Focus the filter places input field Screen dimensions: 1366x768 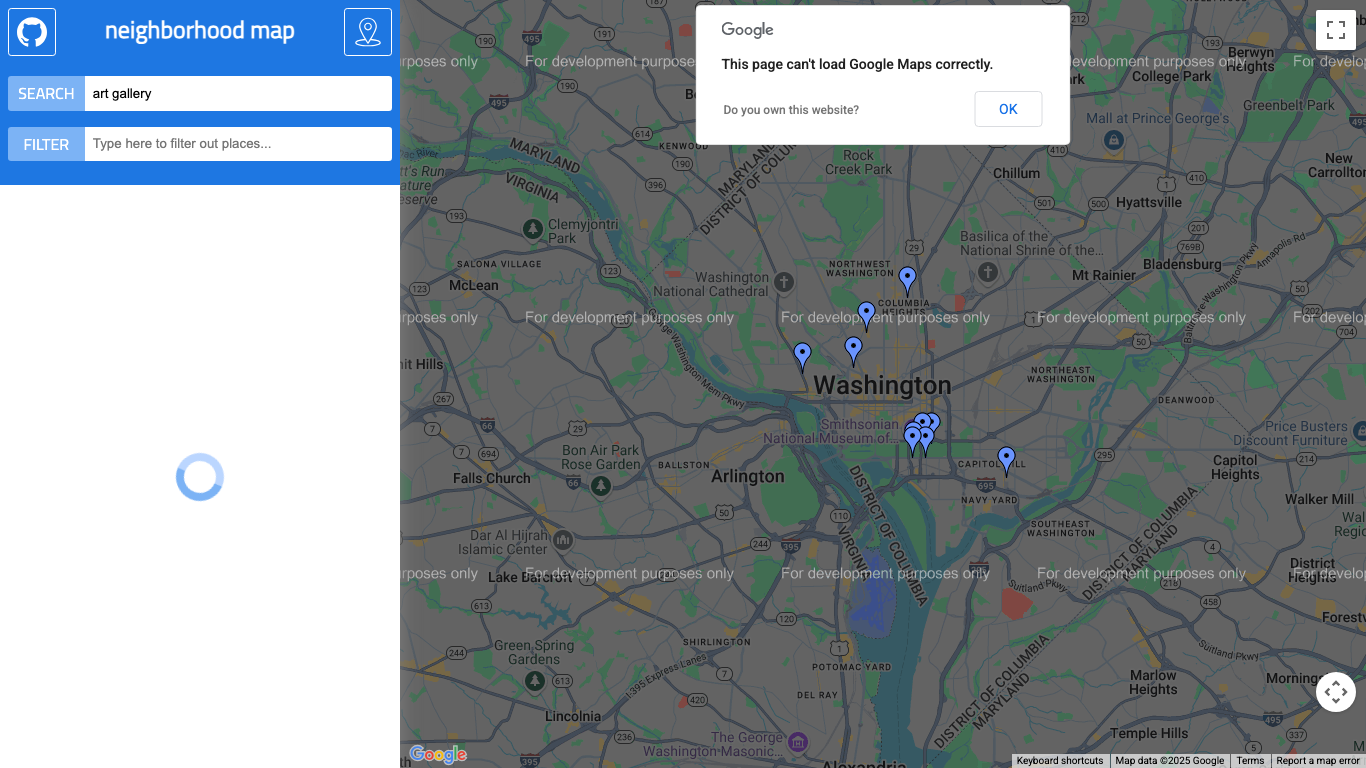point(238,144)
